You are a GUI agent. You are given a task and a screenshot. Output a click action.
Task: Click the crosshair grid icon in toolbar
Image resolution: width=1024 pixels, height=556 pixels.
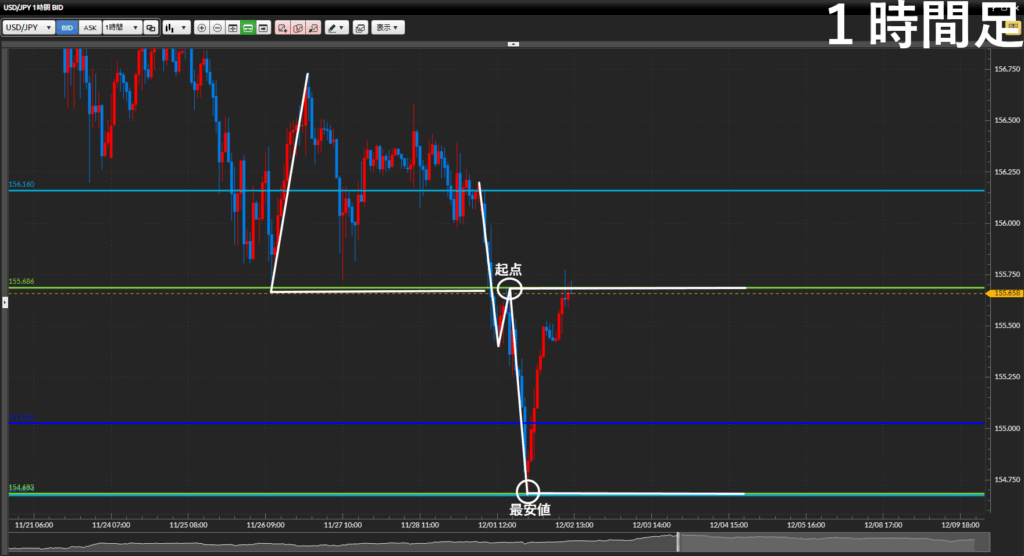coord(232,28)
